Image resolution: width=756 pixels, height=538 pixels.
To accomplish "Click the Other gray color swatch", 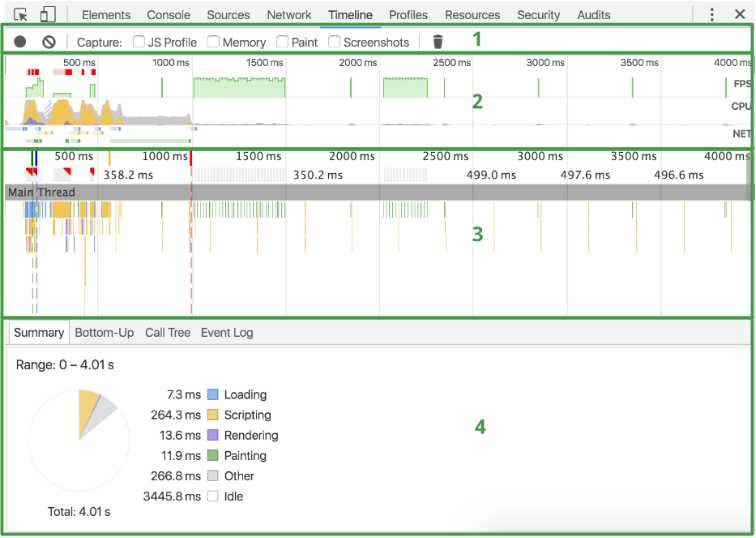I will (x=213, y=476).
